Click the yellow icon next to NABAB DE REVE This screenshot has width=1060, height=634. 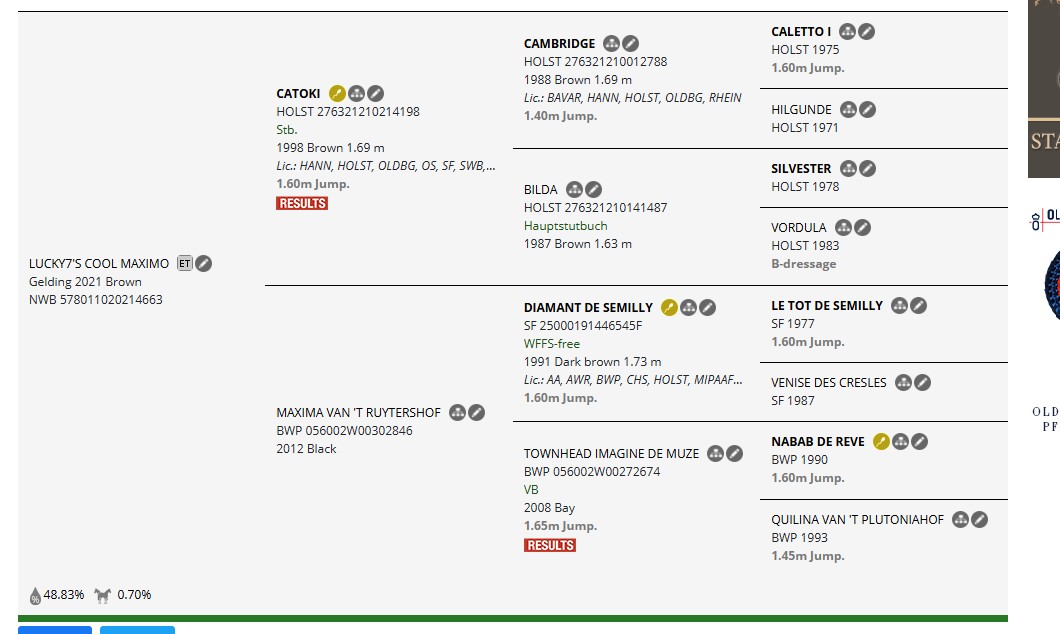881,442
